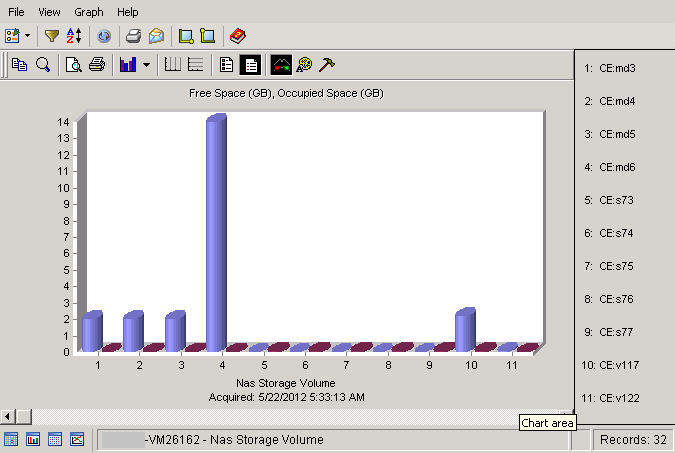The height and width of the screenshot is (453, 675).
Task: Click legend entry '10: CE:v117'
Action: pos(610,365)
